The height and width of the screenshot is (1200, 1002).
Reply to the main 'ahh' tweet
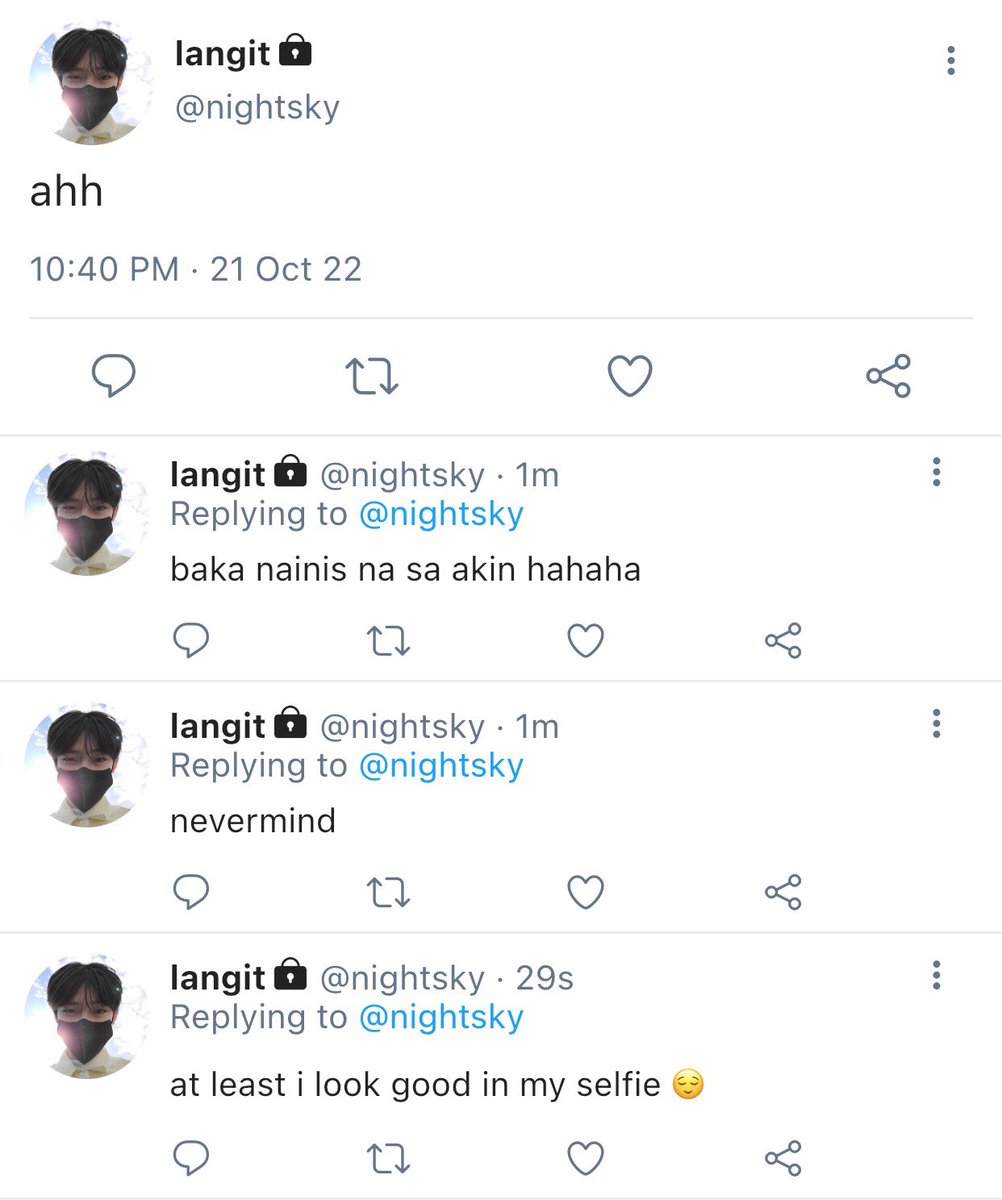coord(114,377)
